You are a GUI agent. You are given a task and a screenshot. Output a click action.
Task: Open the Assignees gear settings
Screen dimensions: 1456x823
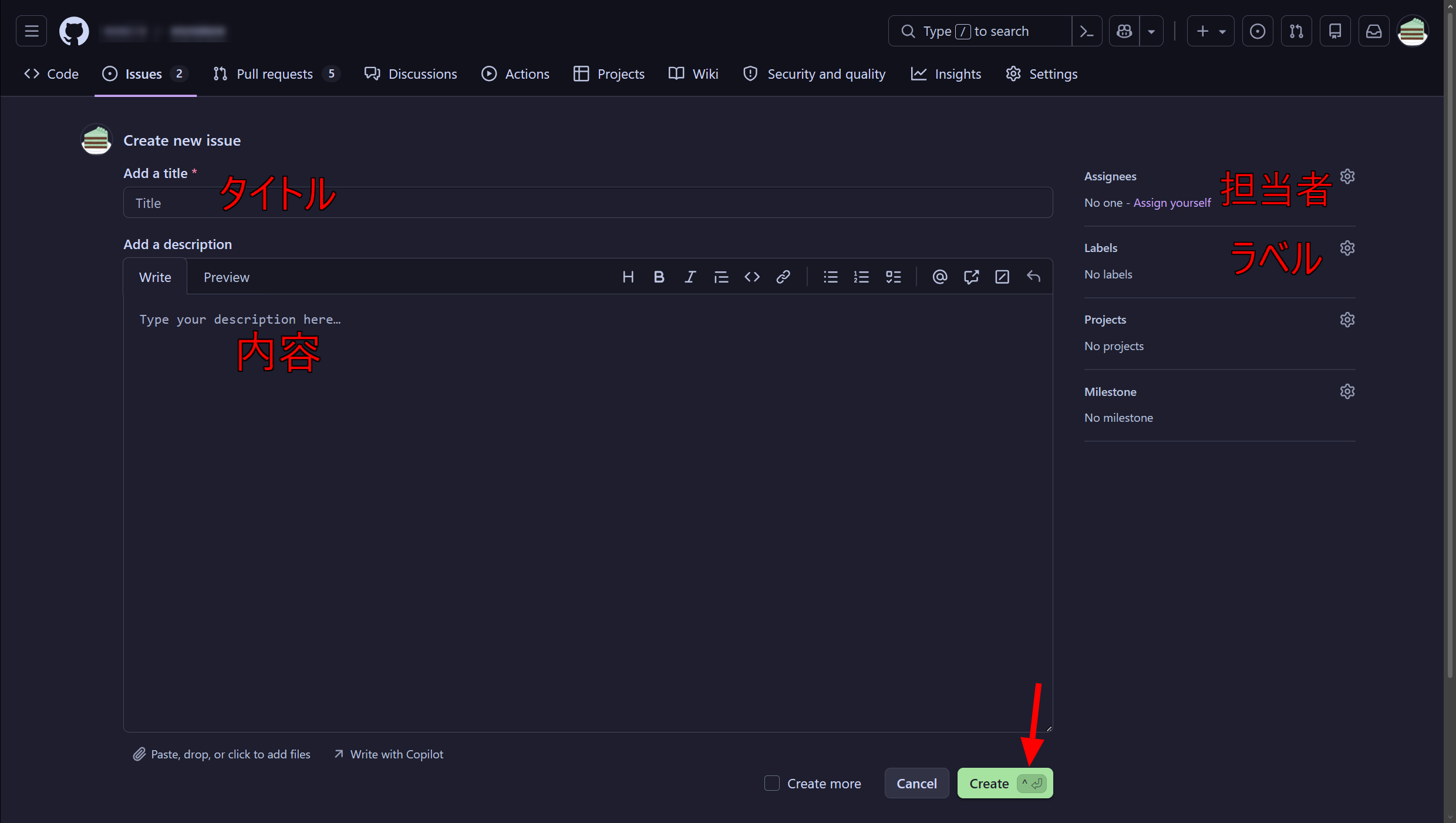point(1347,176)
